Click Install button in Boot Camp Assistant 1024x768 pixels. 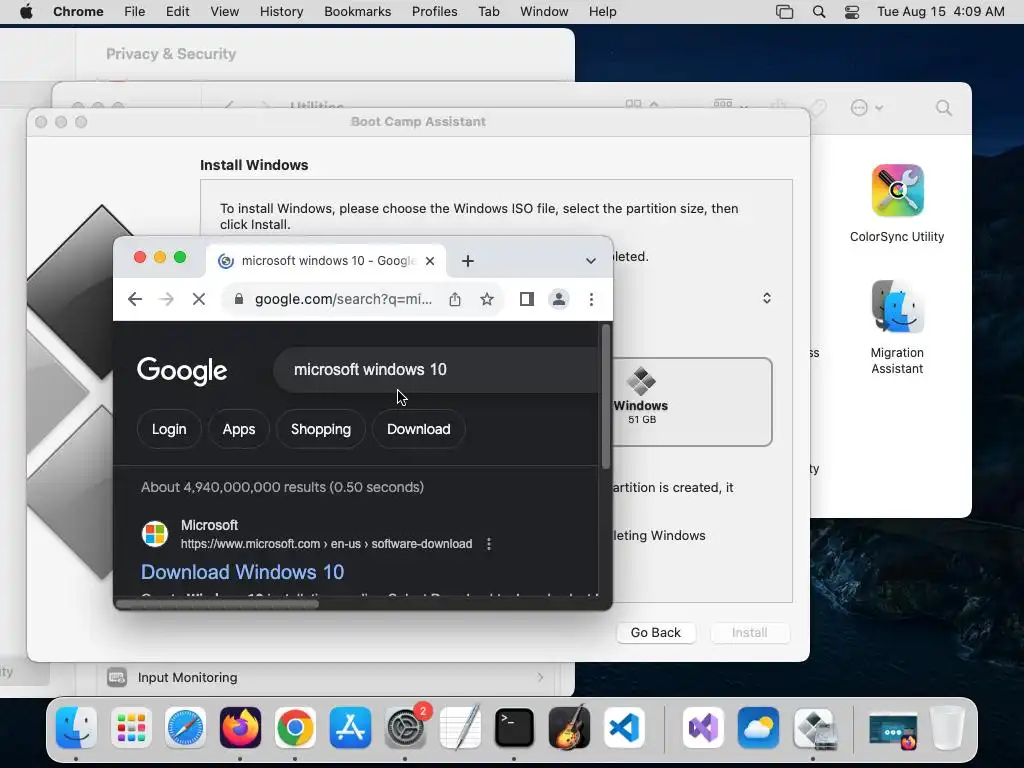coord(750,633)
